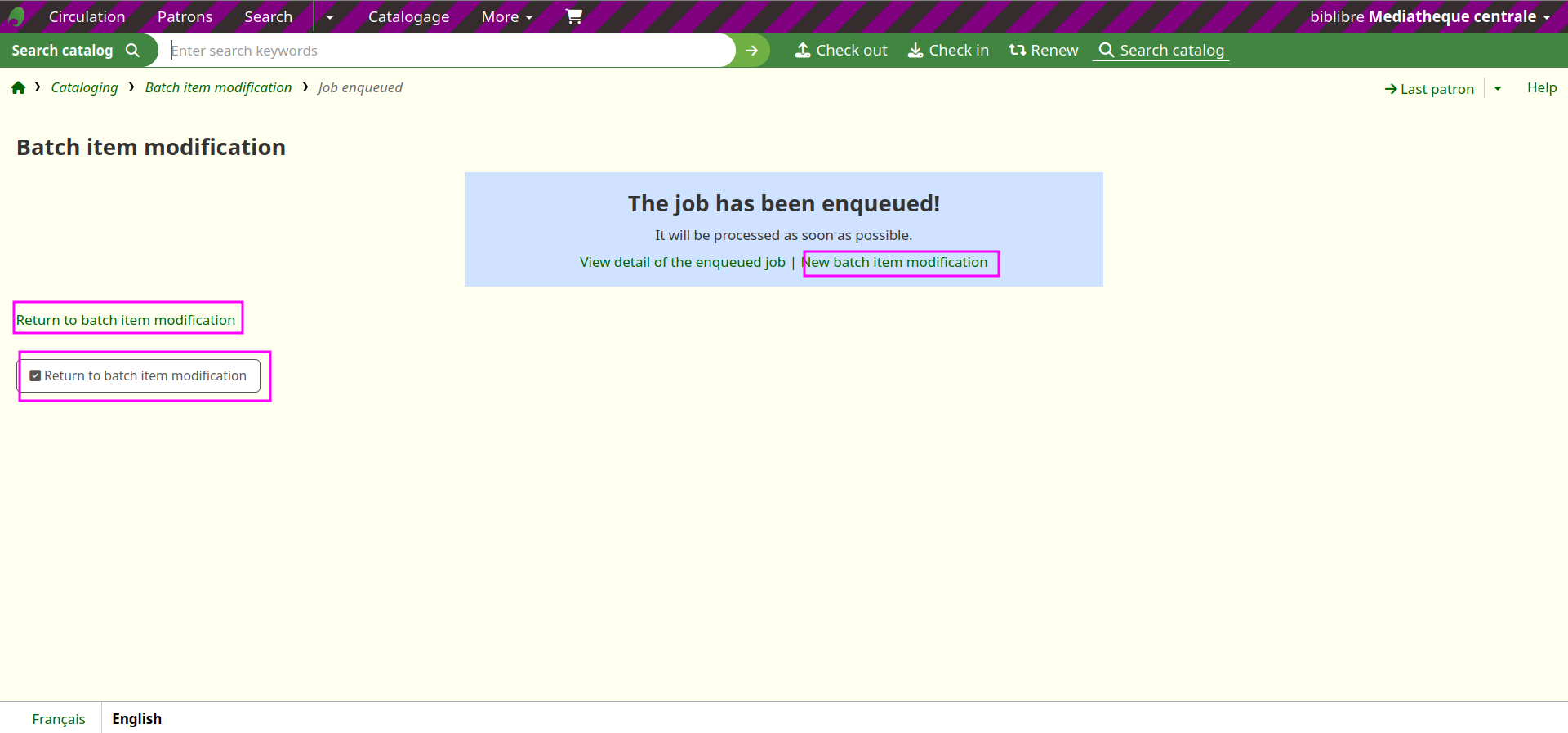Submit search with green arrow button
Viewport: 1568px width, 733px height.
point(751,51)
